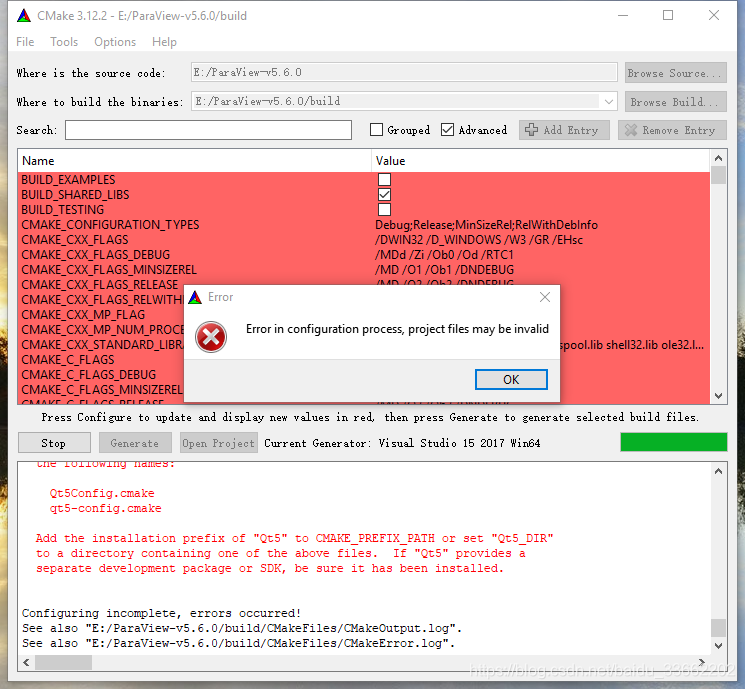Screen dimensions: 745x689
Task: Click the horizontal scrollbar thumb in the log
Action: (63, 662)
